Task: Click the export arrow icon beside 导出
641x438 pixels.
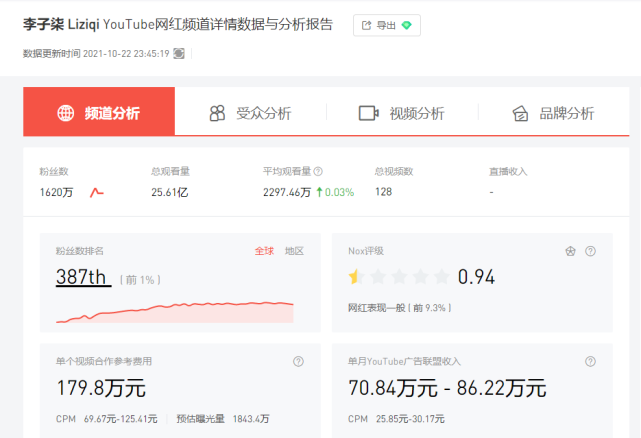Action: pyautogui.click(x=366, y=25)
